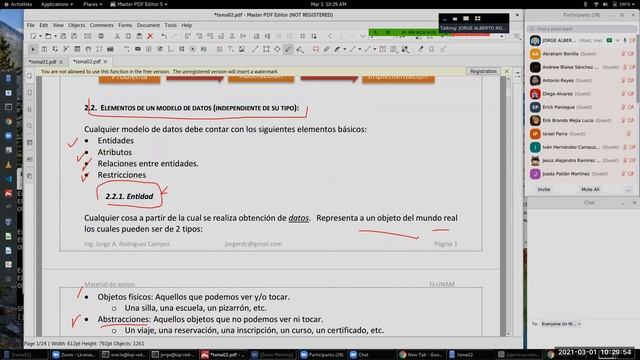Image resolution: width=640 pixels, height=360 pixels.
Task: Open the Open file dropdown arrow
Action: tap(55, 36)
